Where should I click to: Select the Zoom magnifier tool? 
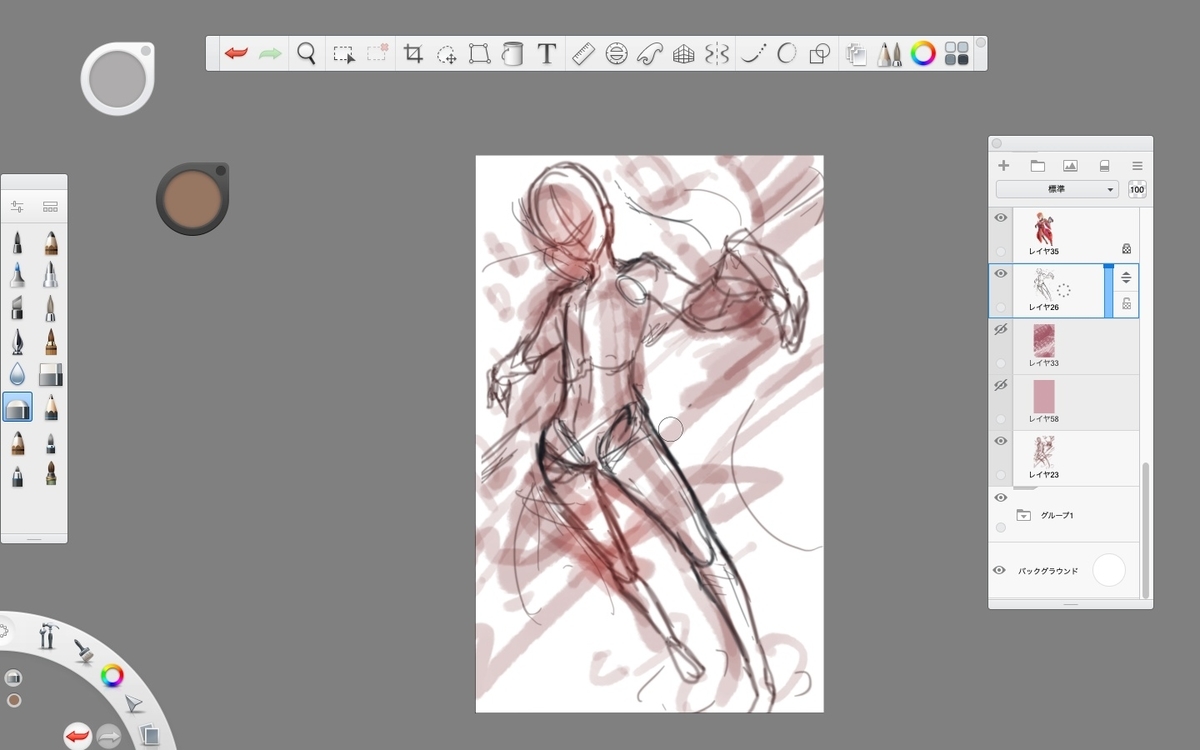pos(306,53)
